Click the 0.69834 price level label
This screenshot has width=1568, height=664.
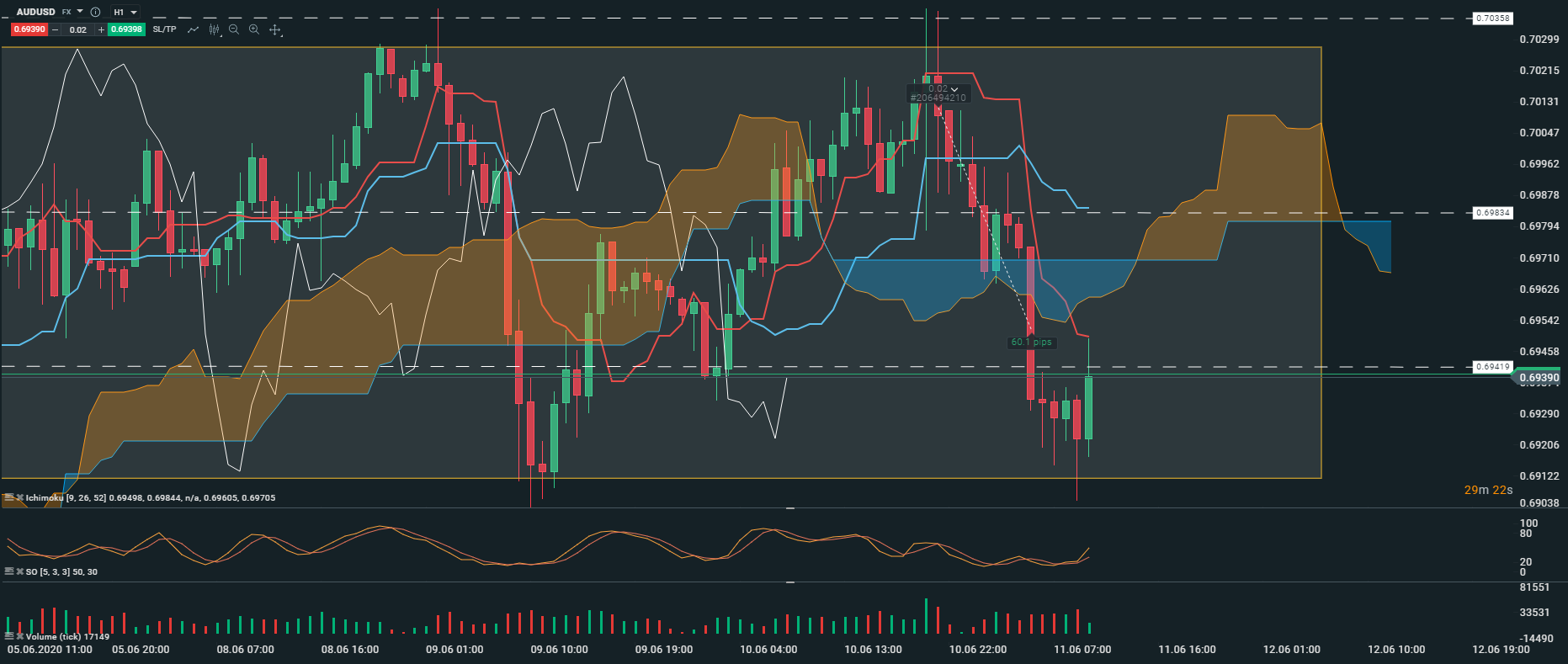point(1492,213)
